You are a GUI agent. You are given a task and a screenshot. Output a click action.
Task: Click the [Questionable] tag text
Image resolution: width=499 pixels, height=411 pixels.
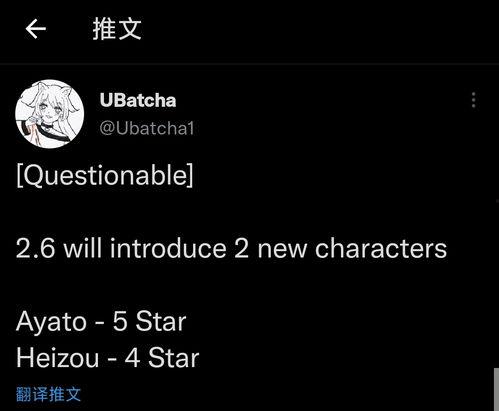pos(105,175)
